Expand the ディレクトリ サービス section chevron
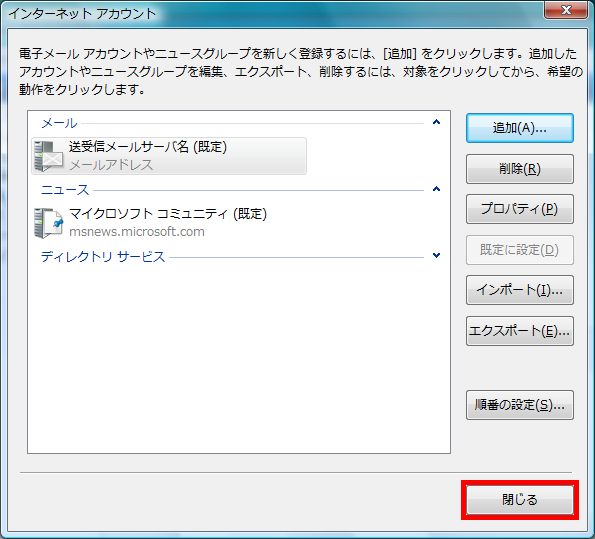 436,255
